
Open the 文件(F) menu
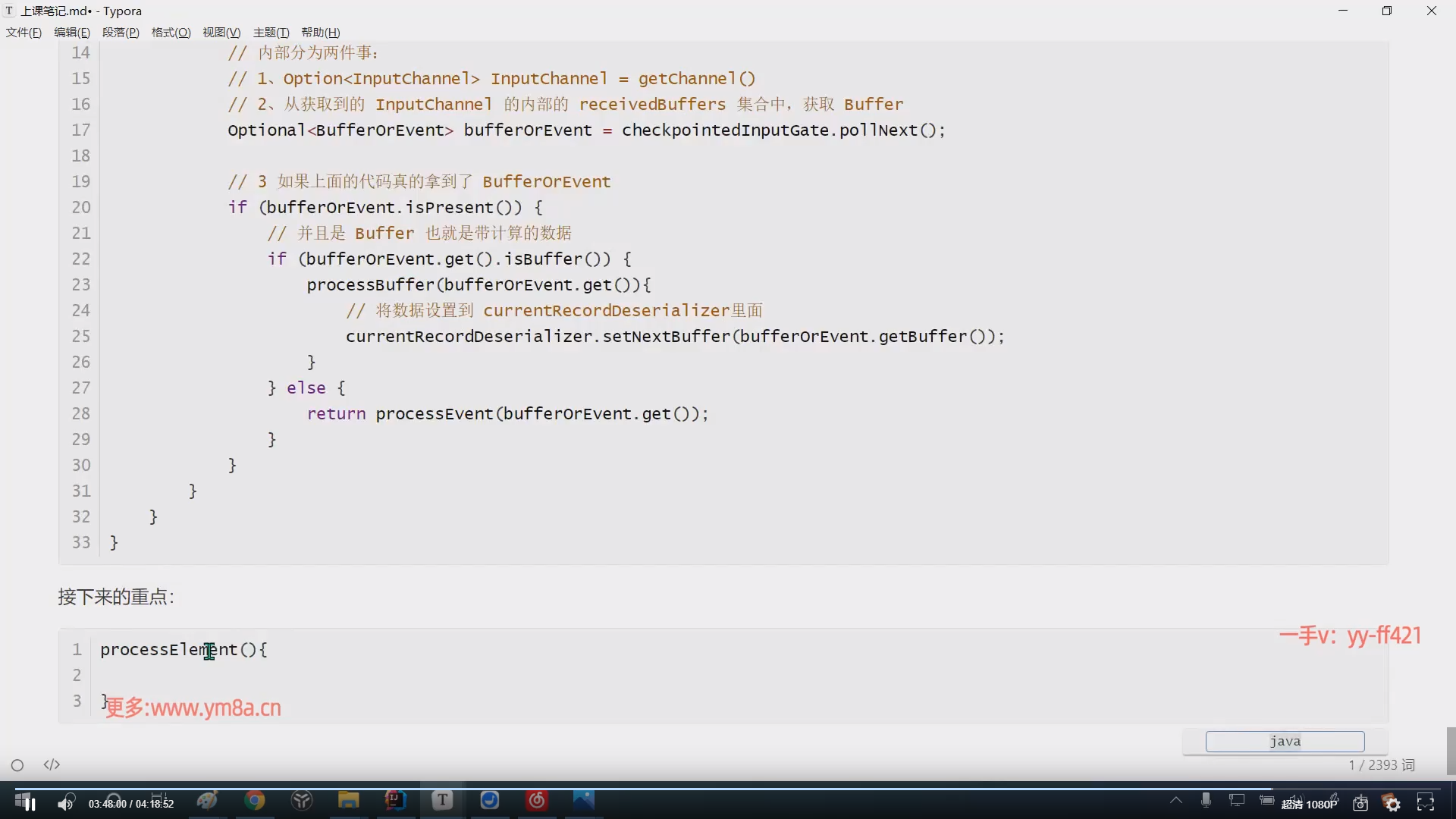[x=24, y=33]
